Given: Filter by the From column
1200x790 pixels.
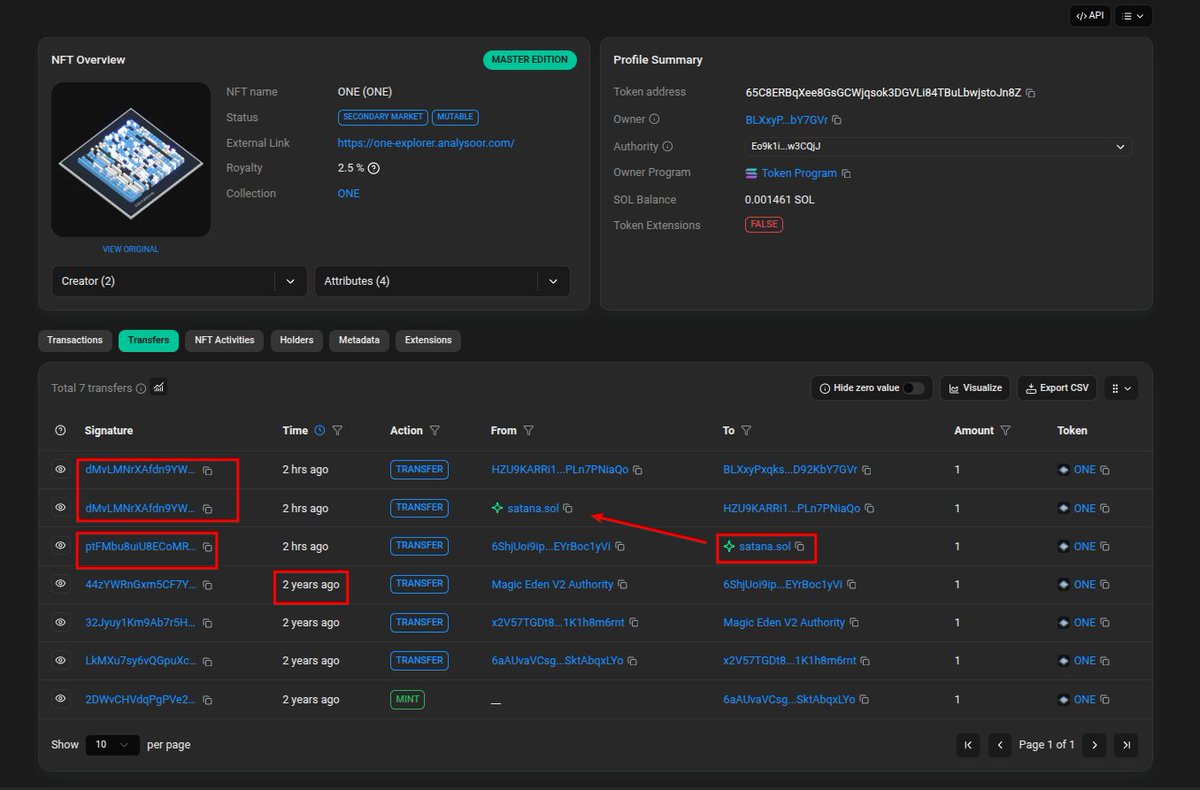Looking at the screenshot, I should 528,431.
